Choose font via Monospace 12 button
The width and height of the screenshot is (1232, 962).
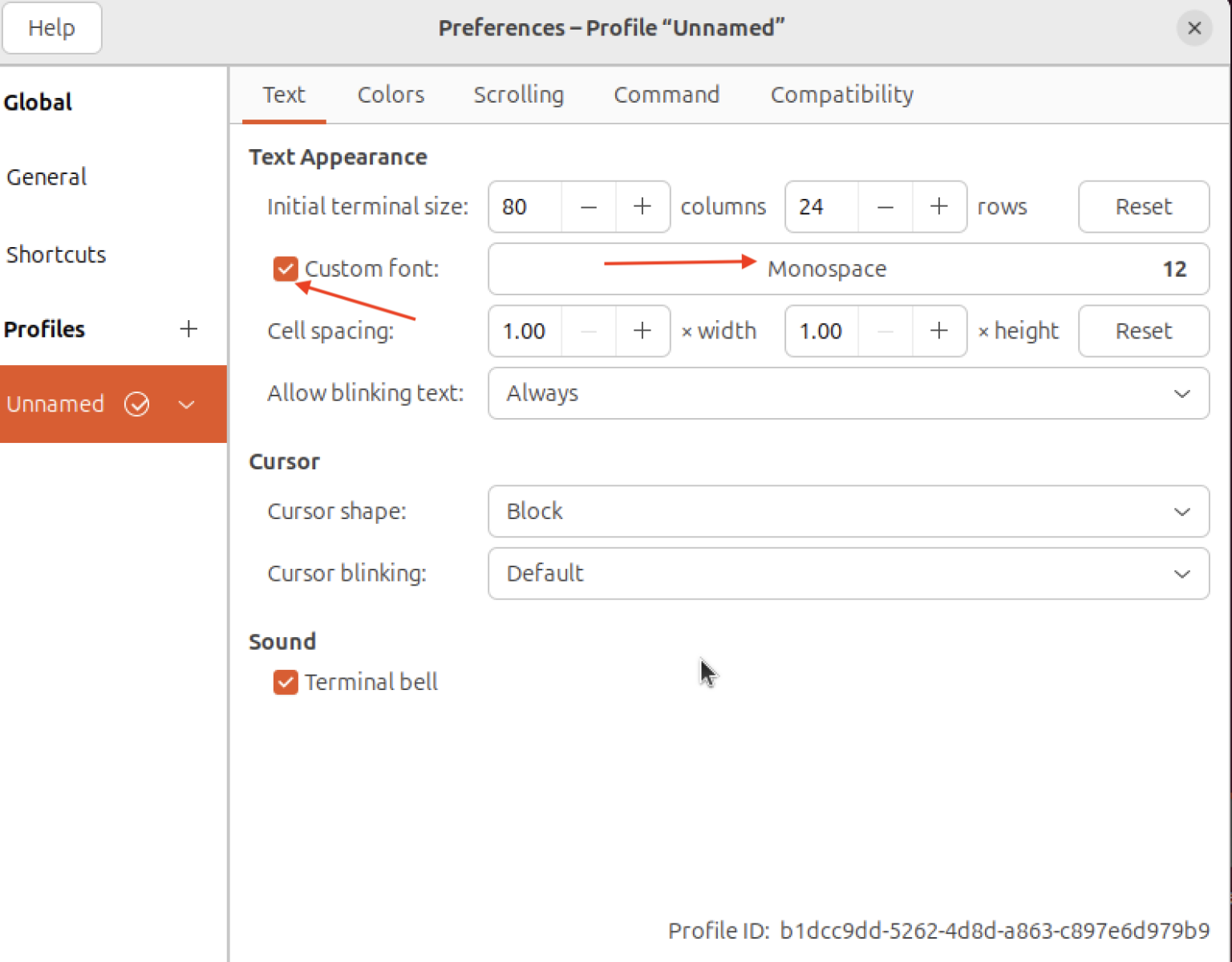(x=848, y=269)
